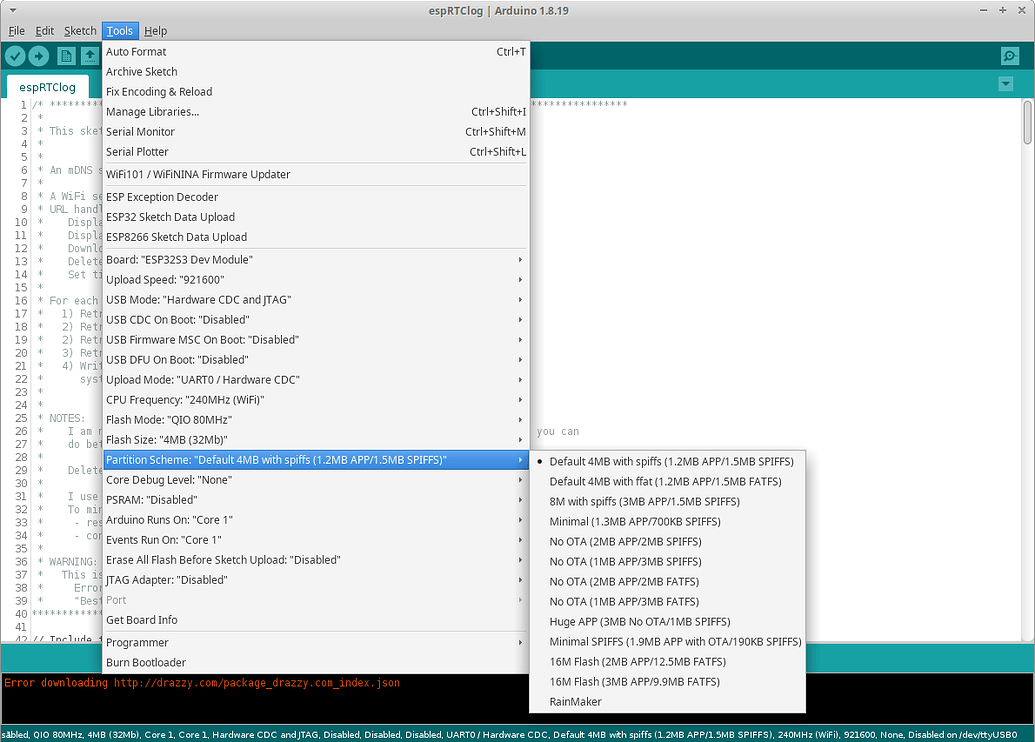Screen dimensions: 1035x742
Task: Expand the Upload Speed submenu
Action: point(316,279)
